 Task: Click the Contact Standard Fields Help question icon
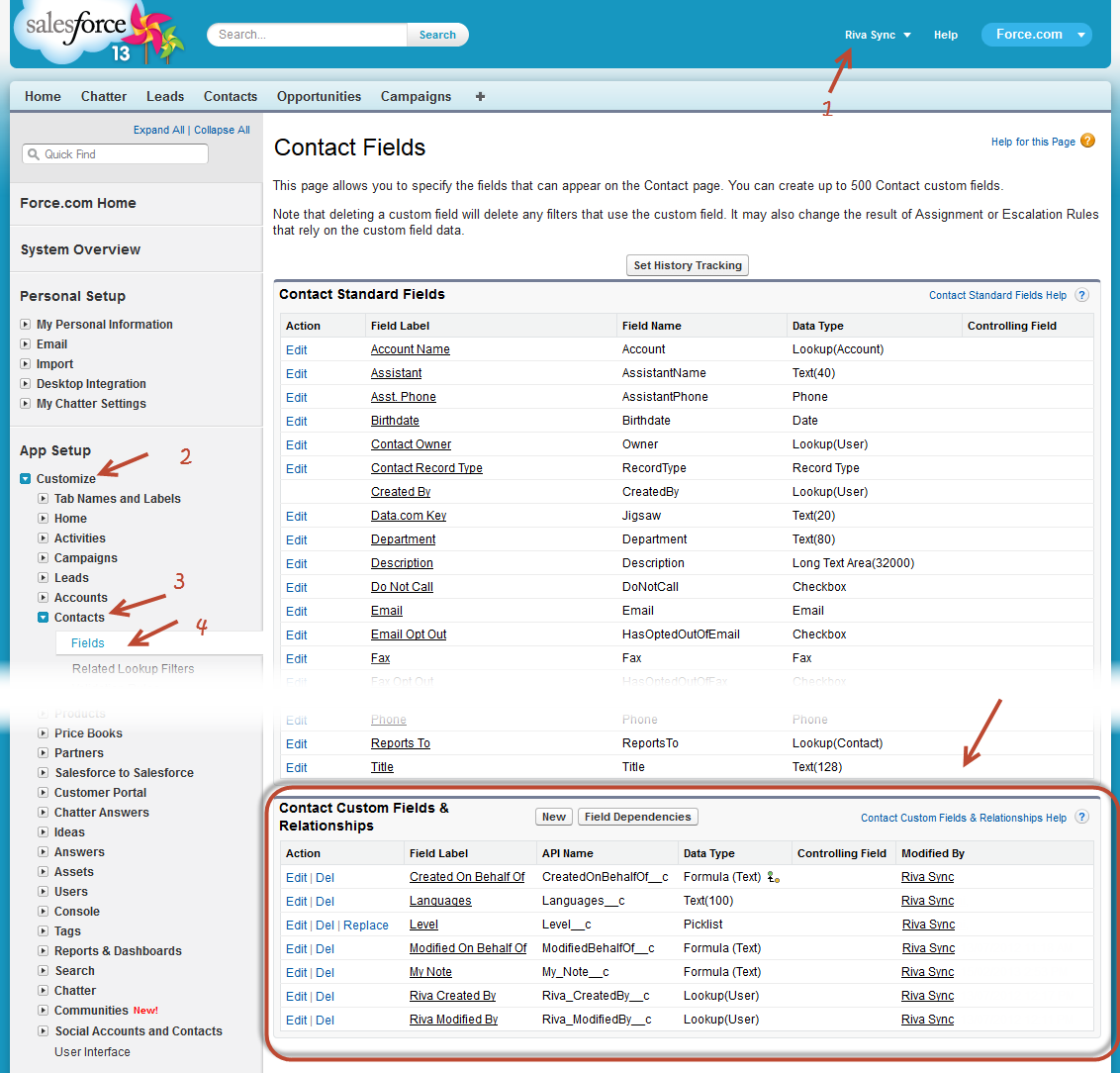coord(1082,295)
